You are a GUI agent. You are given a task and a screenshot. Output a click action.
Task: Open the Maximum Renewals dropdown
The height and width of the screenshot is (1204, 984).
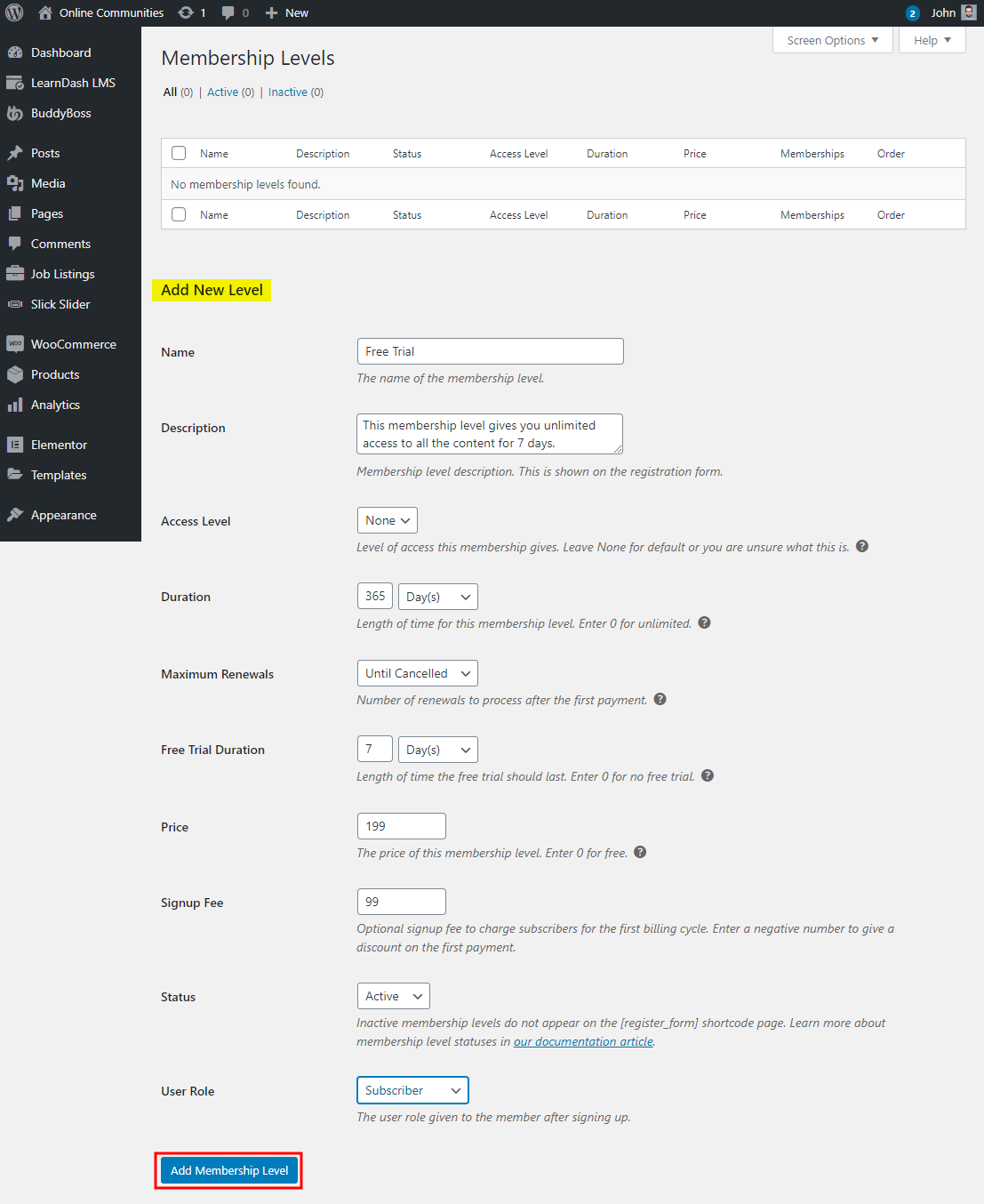[x=417, y=673]
